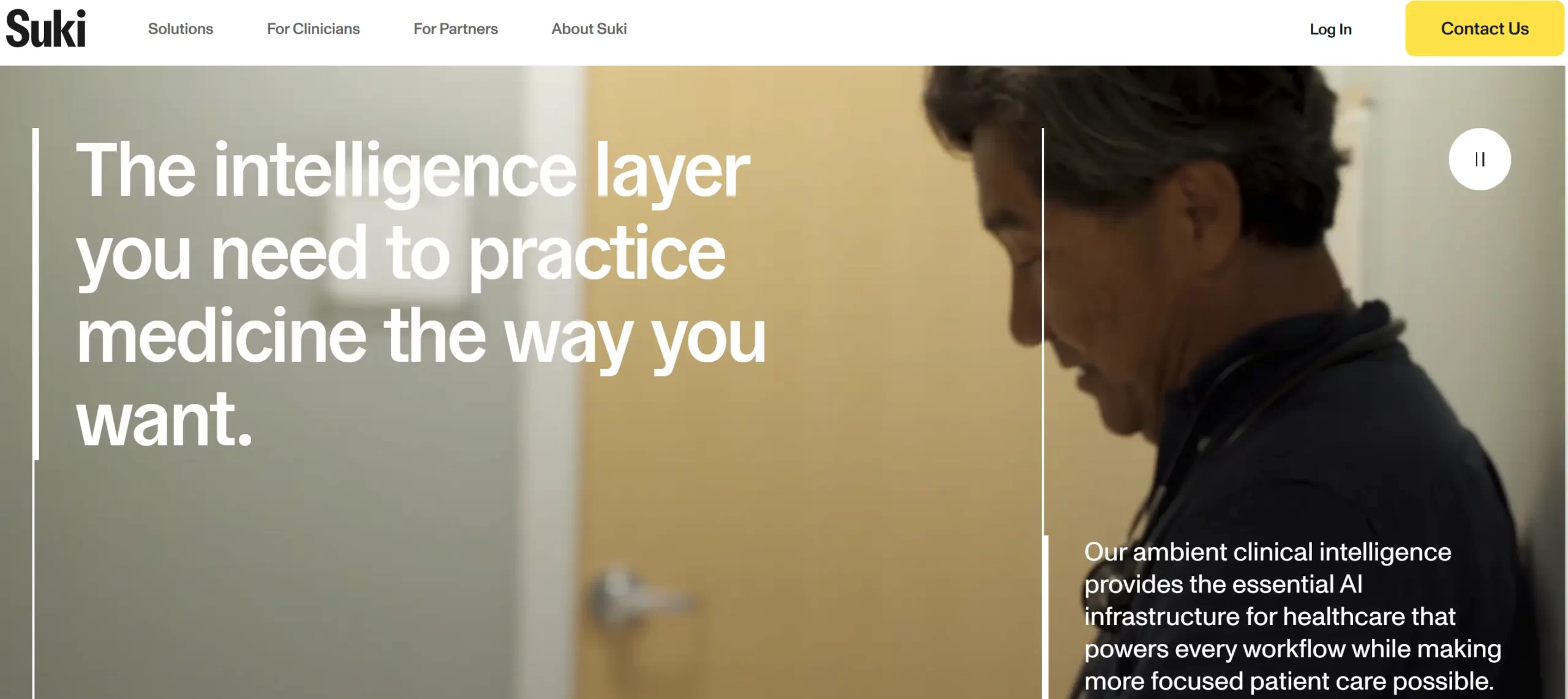The width and height of the screenshot is (1568, 699).
Task: Click the Suki logo
Action: (x=46, y=28)
